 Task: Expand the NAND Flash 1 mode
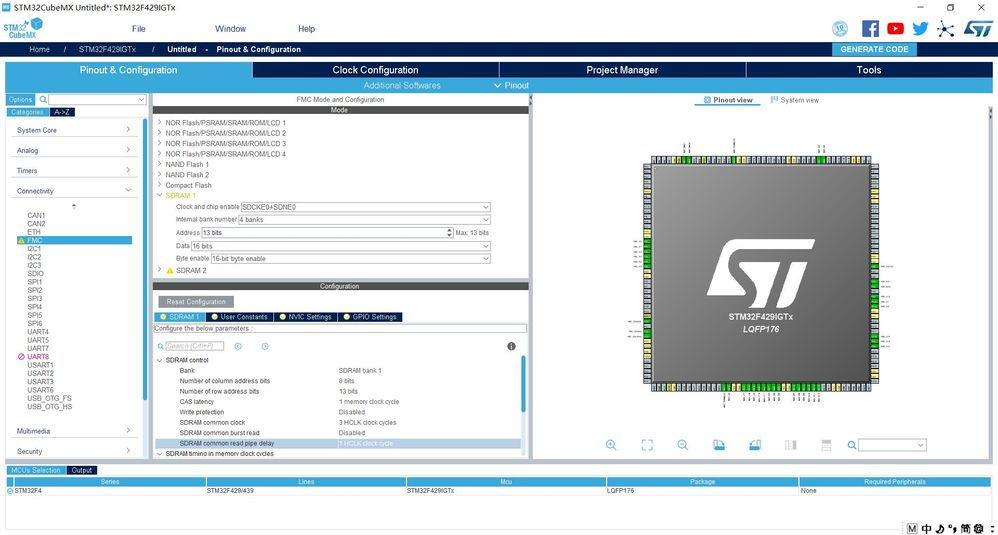click(160, 164)
